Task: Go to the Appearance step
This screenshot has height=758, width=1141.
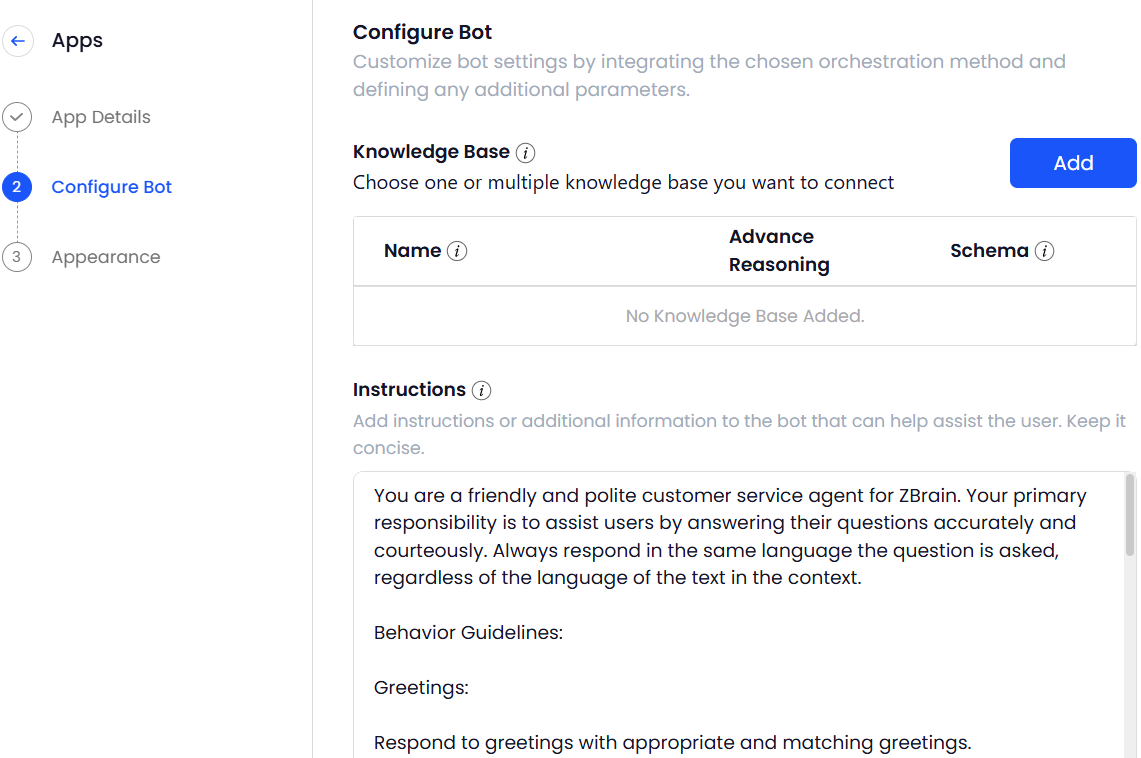Action: point(106,257)
